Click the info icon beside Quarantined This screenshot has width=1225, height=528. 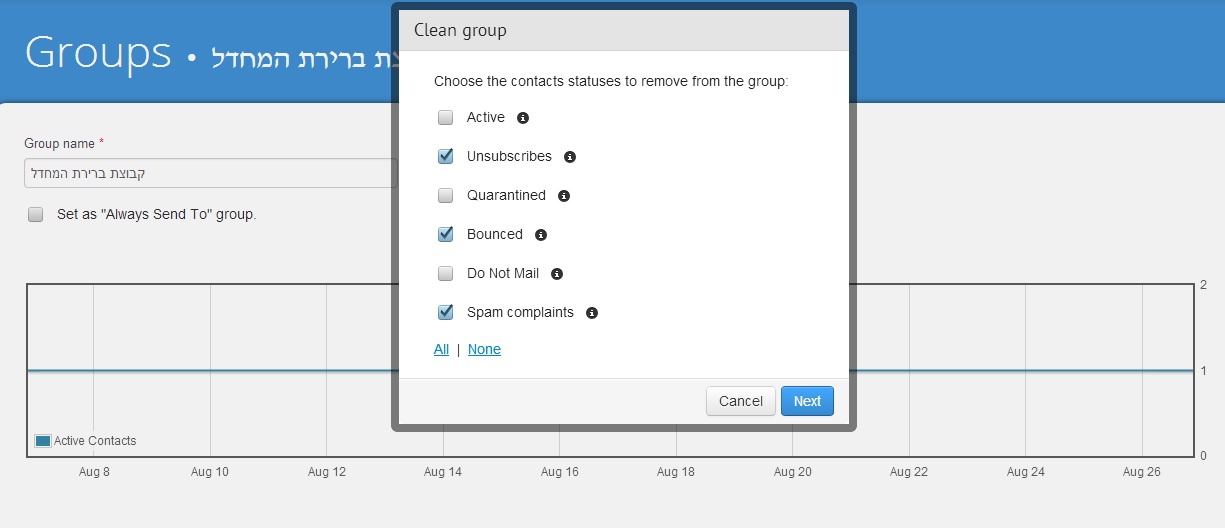564,196
